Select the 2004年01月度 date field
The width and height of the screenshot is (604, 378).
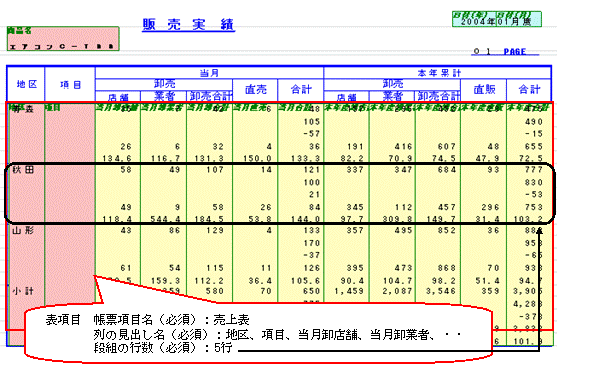tap(497, 19)
